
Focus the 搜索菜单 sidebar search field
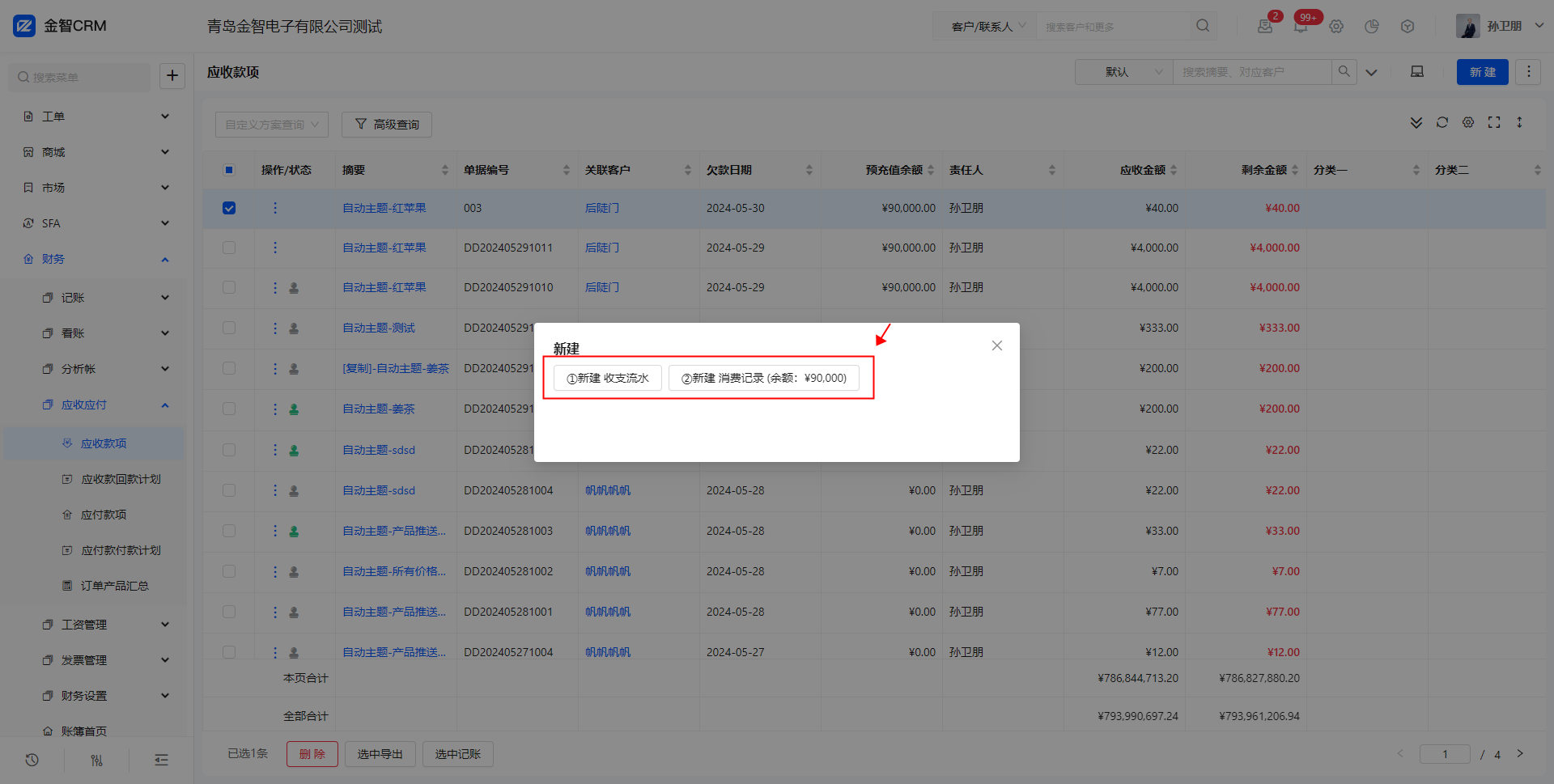pos(79,77)
